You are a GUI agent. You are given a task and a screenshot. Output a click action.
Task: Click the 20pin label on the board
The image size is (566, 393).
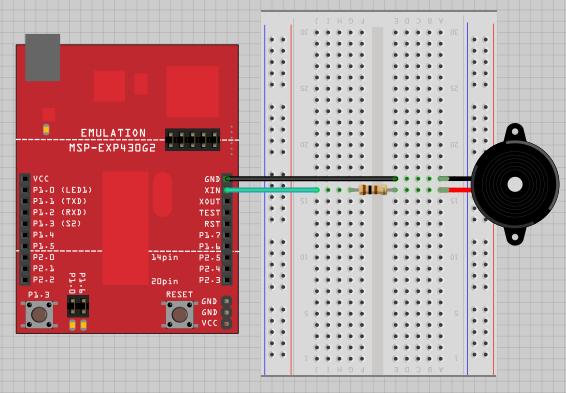pyautogui.click(x=165, y=281)
